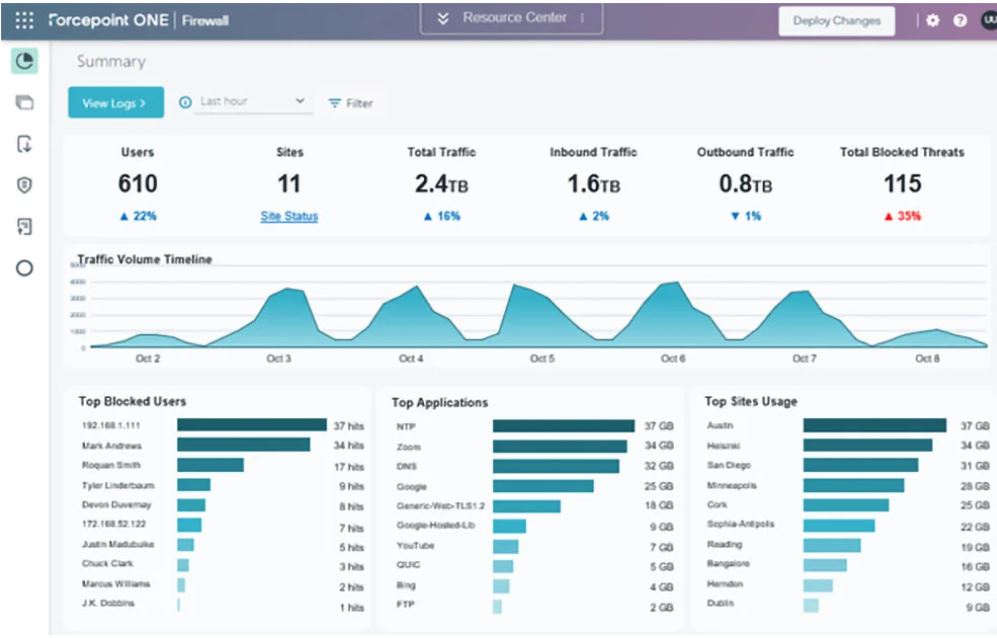This screenshot has height=638, width=997.
Task: Select the stacked windows sidebar icon
Action: [24, 102]
